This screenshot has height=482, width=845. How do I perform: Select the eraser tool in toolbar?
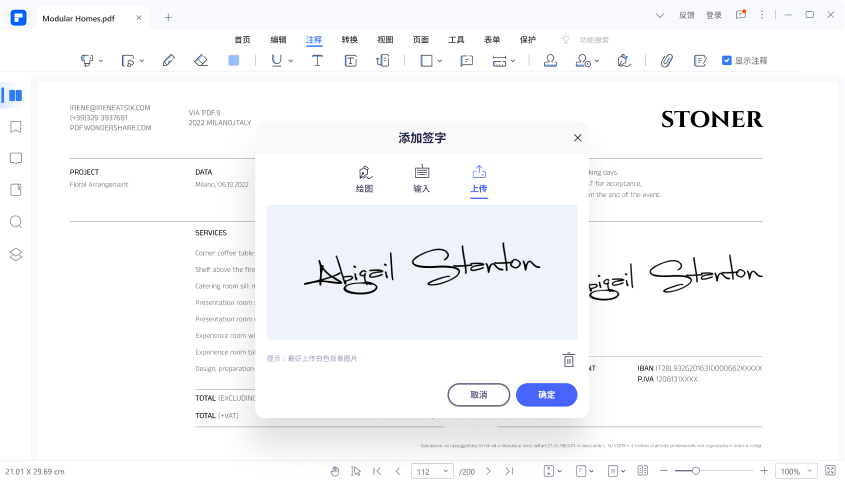coord(201,60)
